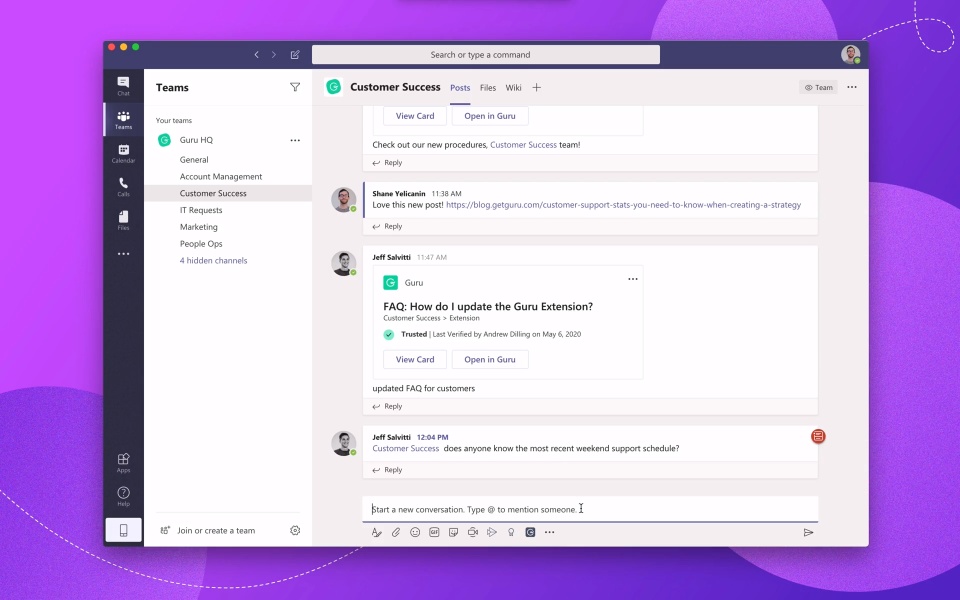Click the new conversation message box

(x=590, y=509)
